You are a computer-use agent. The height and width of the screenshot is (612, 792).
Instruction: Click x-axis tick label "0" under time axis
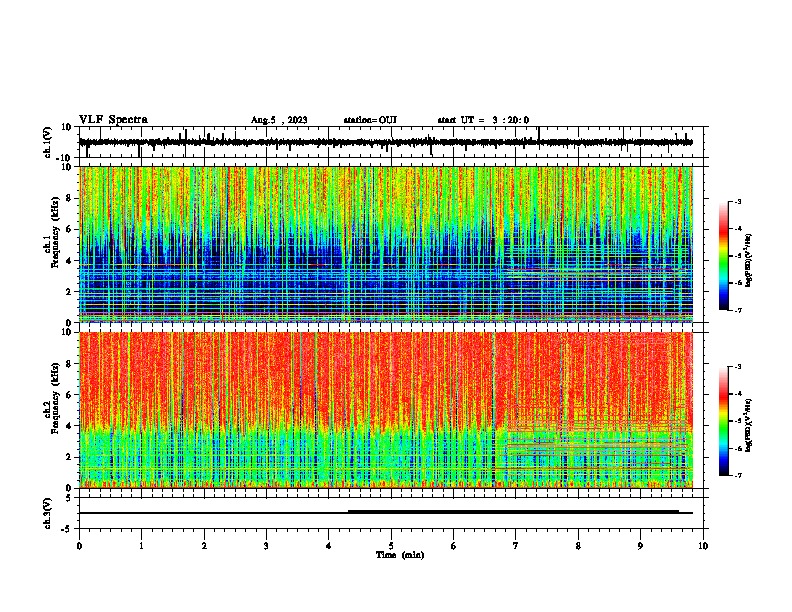(x=79, y=546)
